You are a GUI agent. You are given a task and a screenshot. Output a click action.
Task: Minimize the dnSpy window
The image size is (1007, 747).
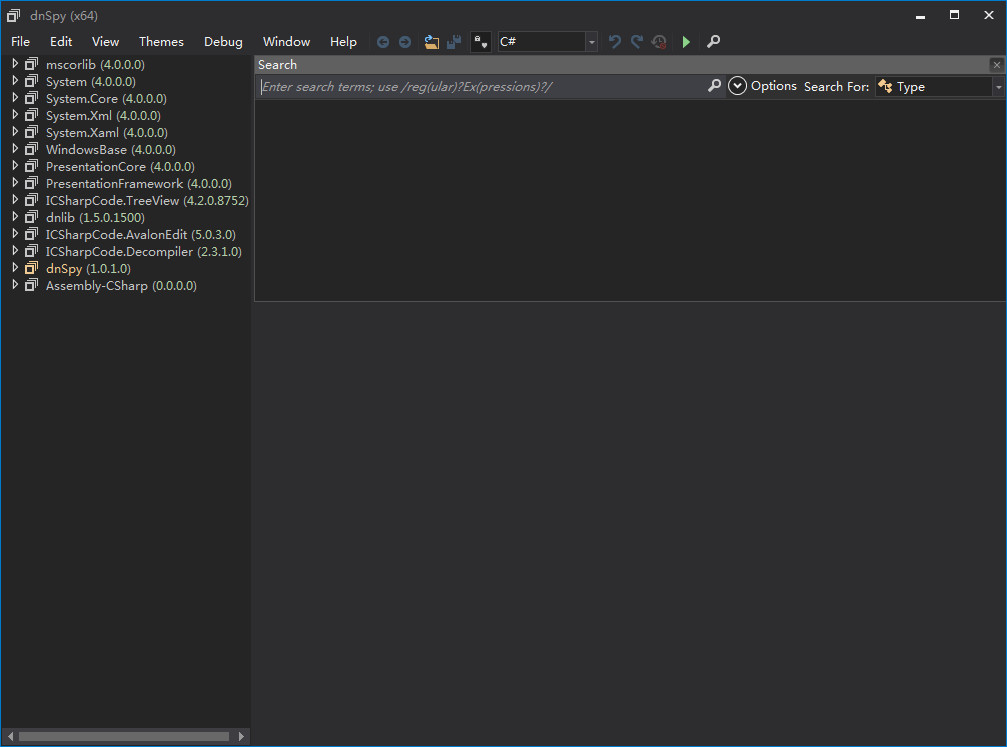click(x=920, y=15)
